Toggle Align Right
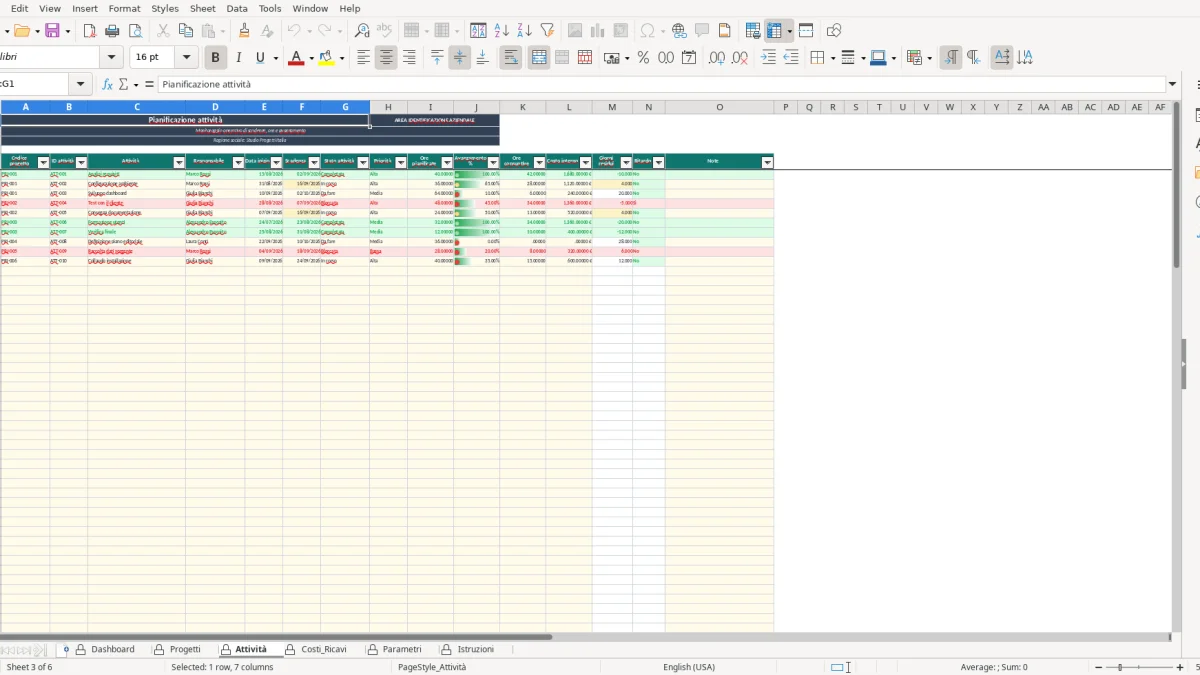Image resolution: width=1200 pixels, height=675 pixels. click(x=409, y=58)
